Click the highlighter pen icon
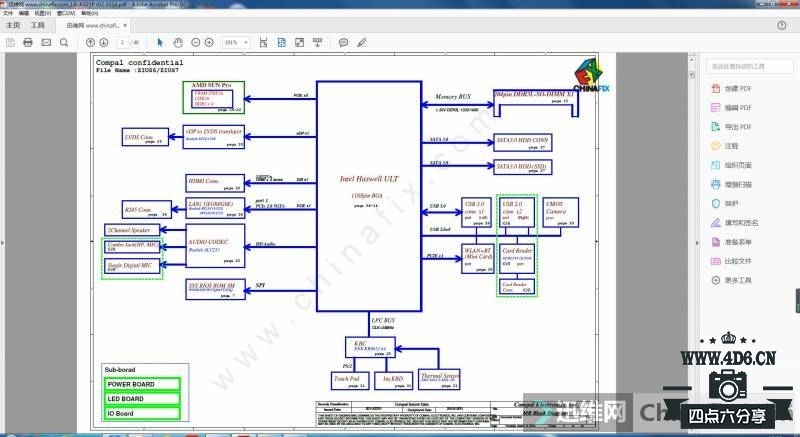Viewport: 800px width, 437px height. pos(362,42)
